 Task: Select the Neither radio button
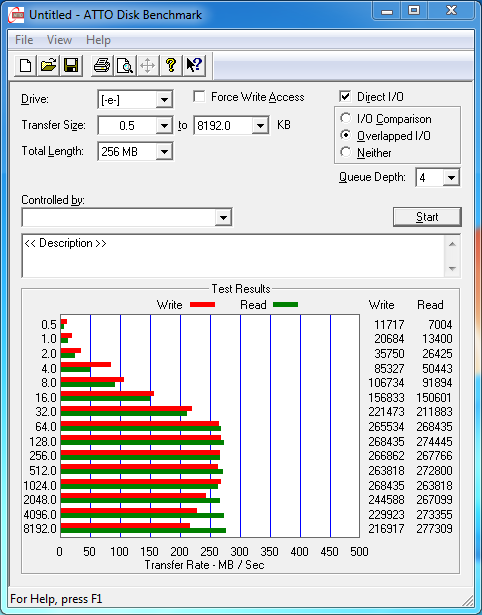[x=346, y=152]
